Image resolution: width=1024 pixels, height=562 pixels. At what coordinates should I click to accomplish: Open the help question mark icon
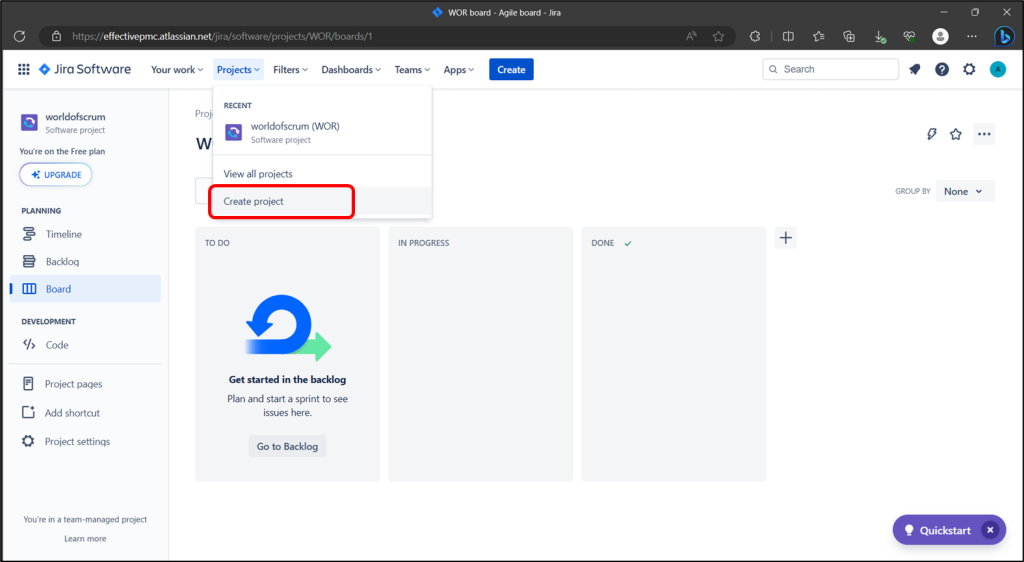pos(942,69)
